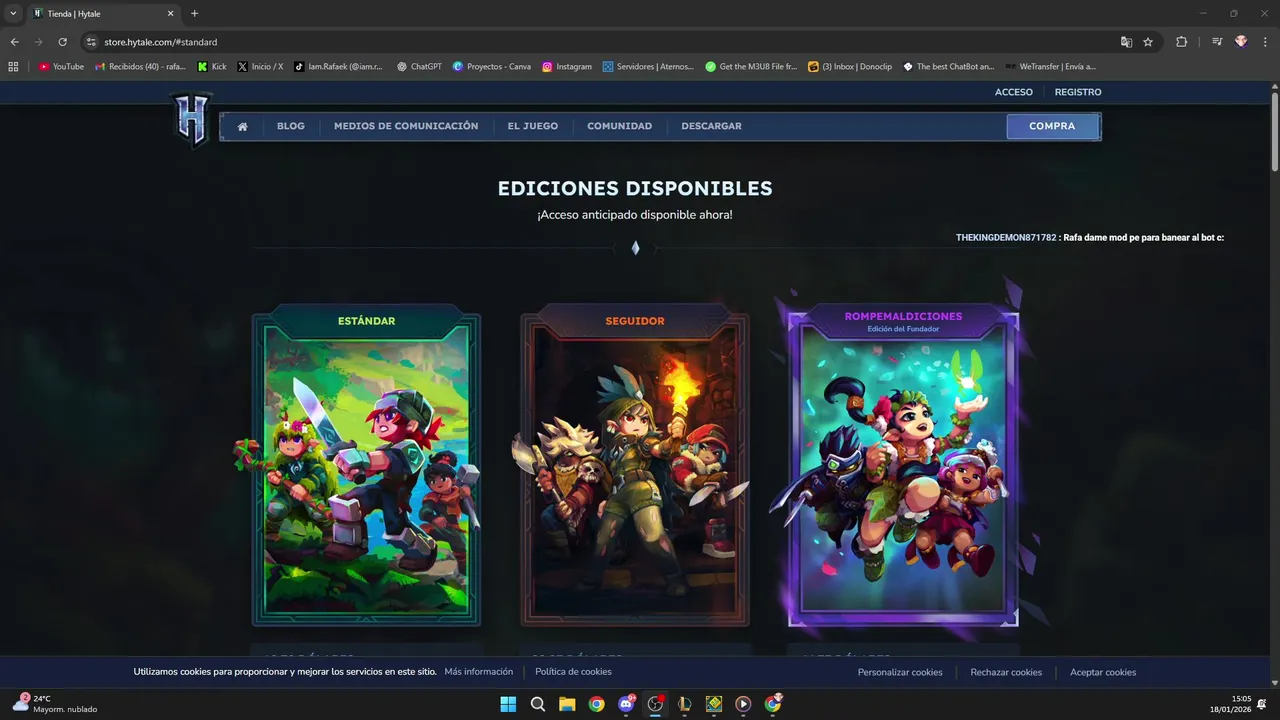Open EL JUEGO menu item
1280x720 pixels.
(533, 126)
